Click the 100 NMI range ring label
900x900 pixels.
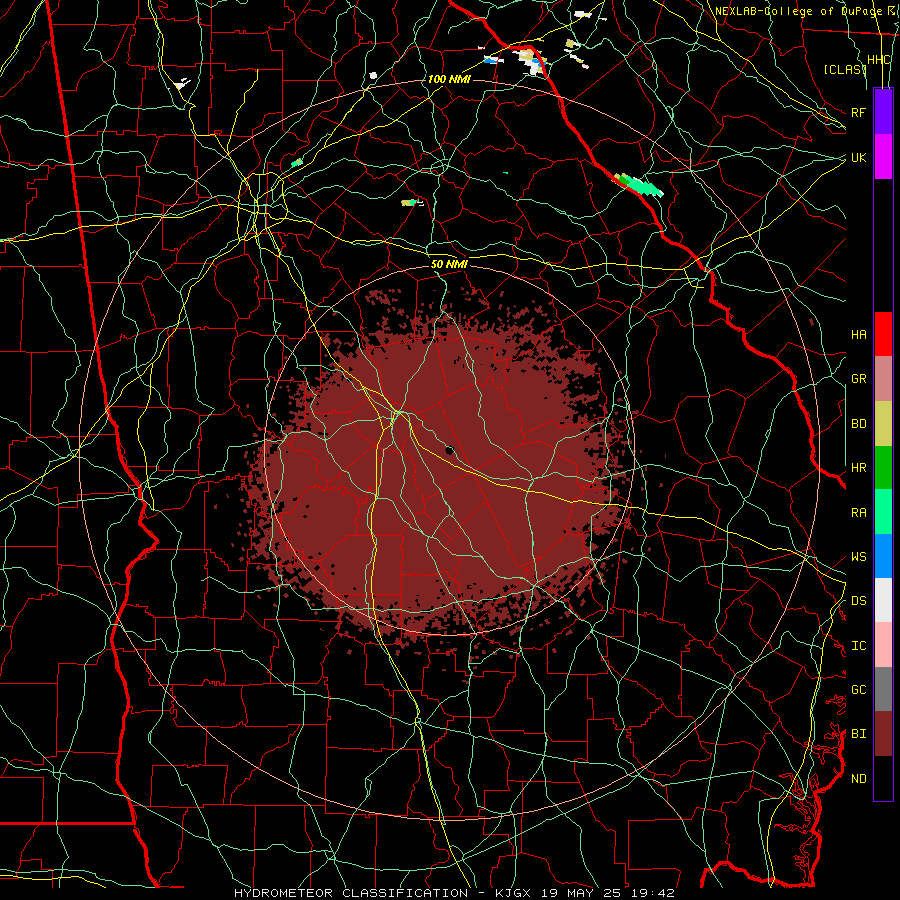(449, 79)
